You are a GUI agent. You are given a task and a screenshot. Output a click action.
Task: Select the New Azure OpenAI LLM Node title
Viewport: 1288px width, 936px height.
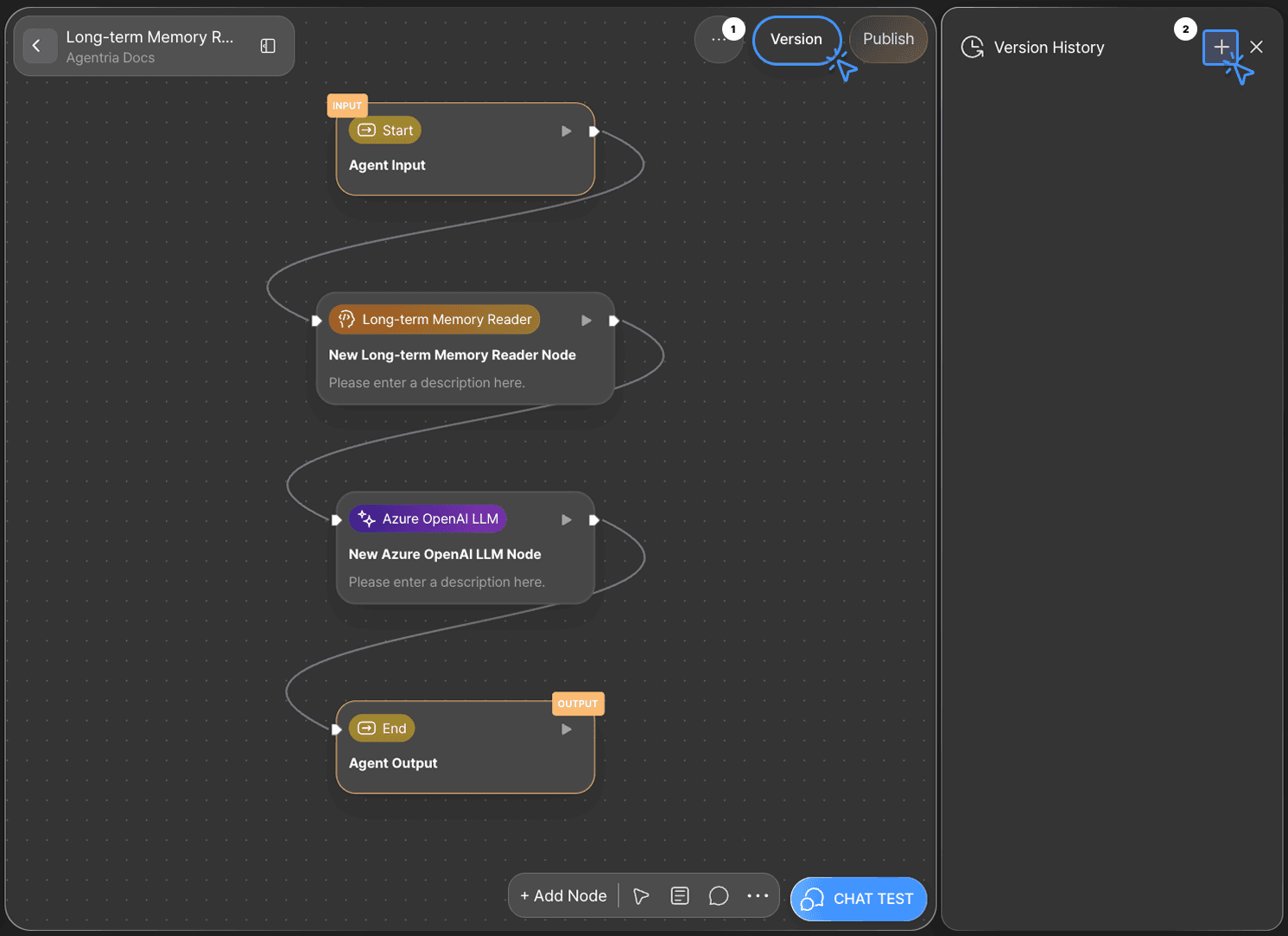445,555
